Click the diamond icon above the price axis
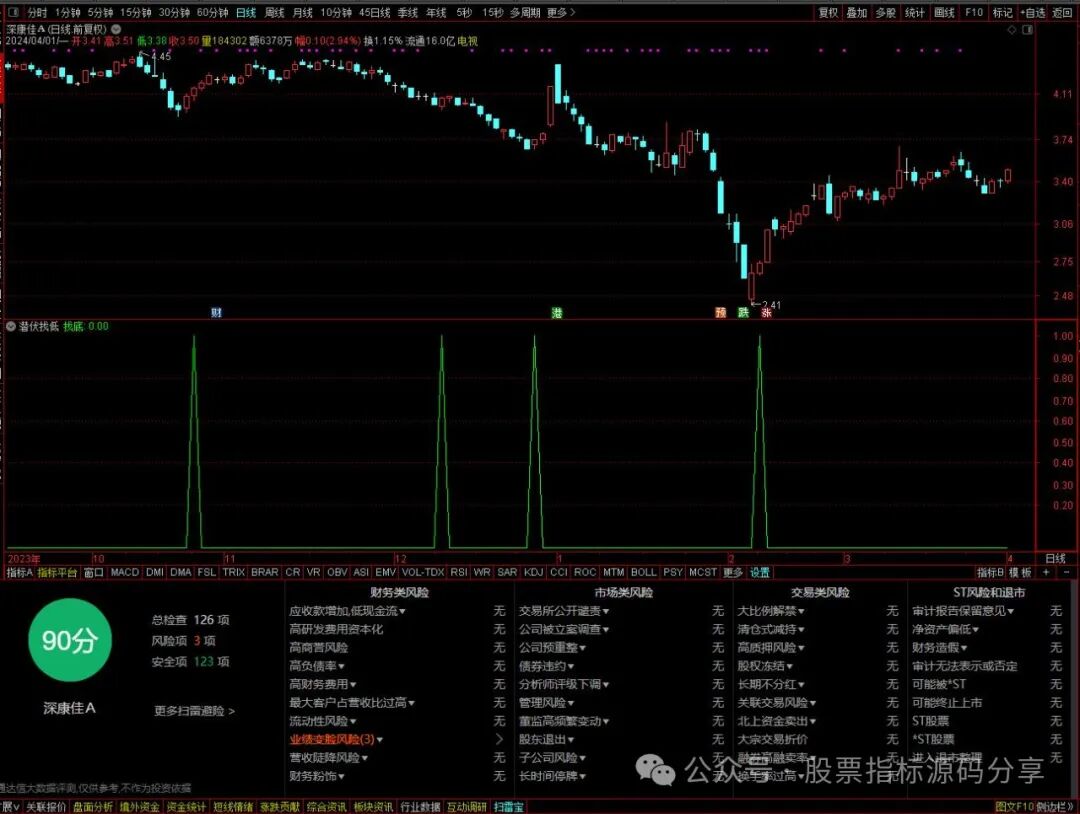Viewport: 1080px width, 814px height. coord(1012,30)
